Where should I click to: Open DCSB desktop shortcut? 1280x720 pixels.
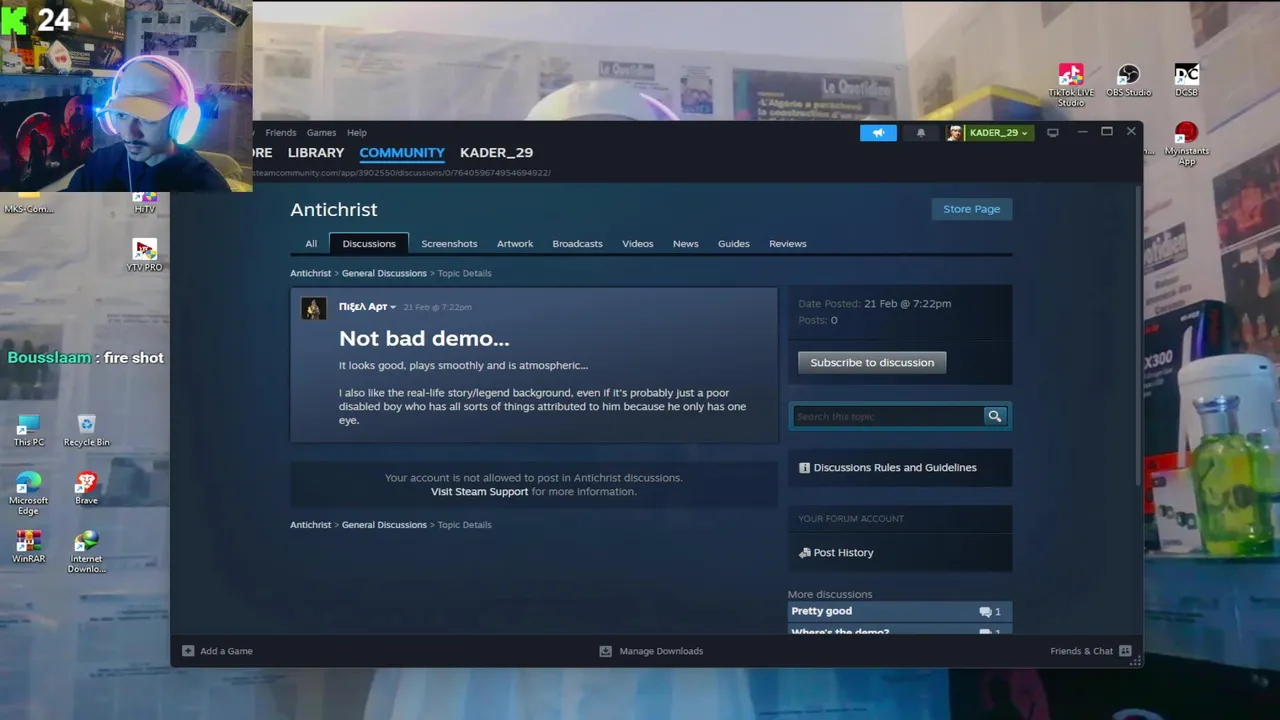tap(1186, 80)
